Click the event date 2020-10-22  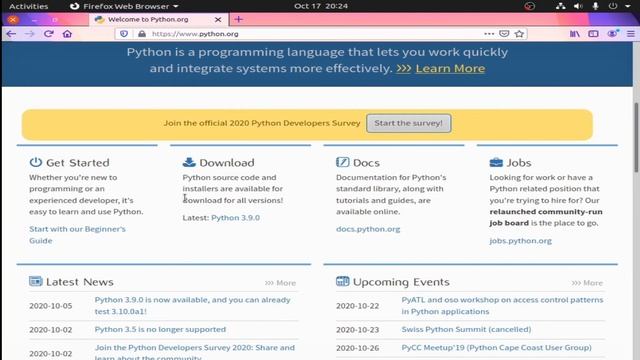coord(358,306)
